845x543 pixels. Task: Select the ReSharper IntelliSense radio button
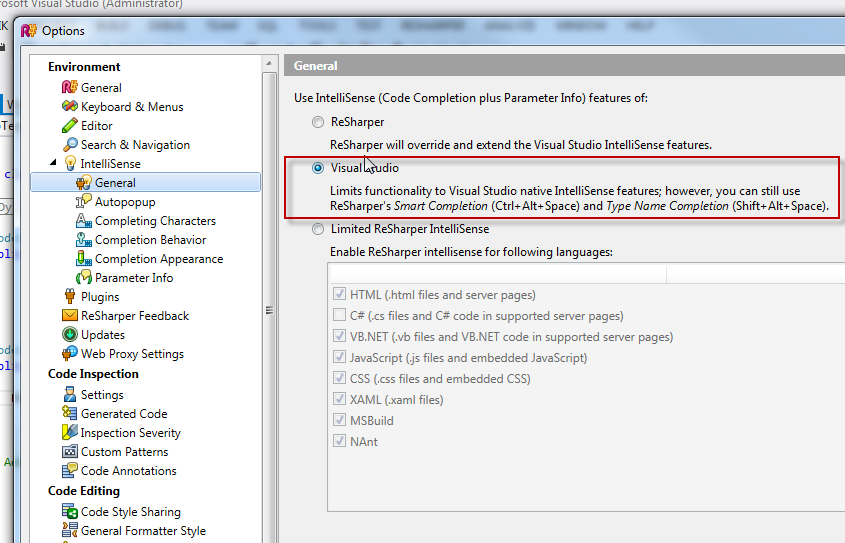[318, 122]
